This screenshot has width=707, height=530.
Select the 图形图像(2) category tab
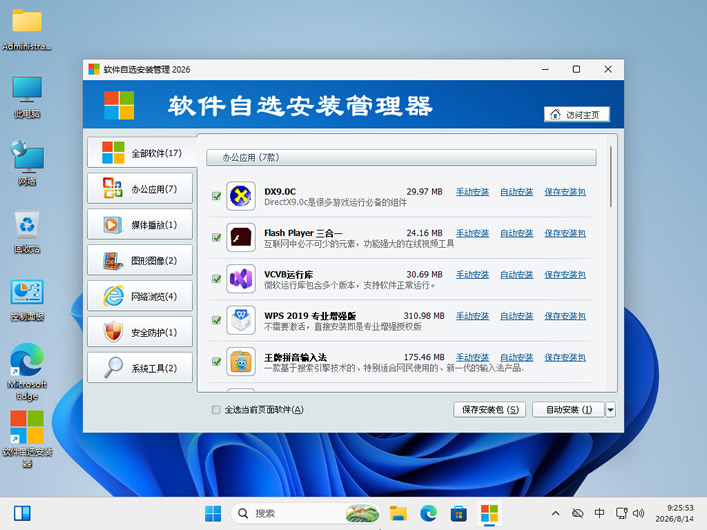(x=140, y=260)
